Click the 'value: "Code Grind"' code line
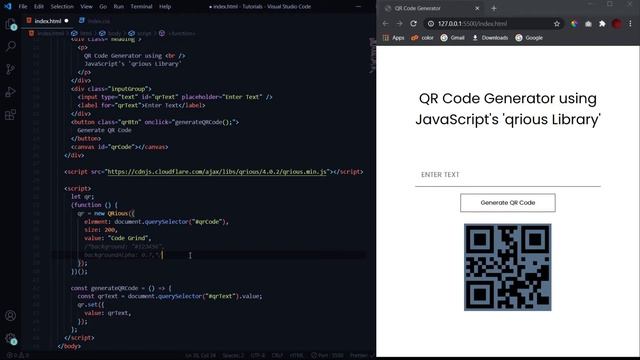 118,238
